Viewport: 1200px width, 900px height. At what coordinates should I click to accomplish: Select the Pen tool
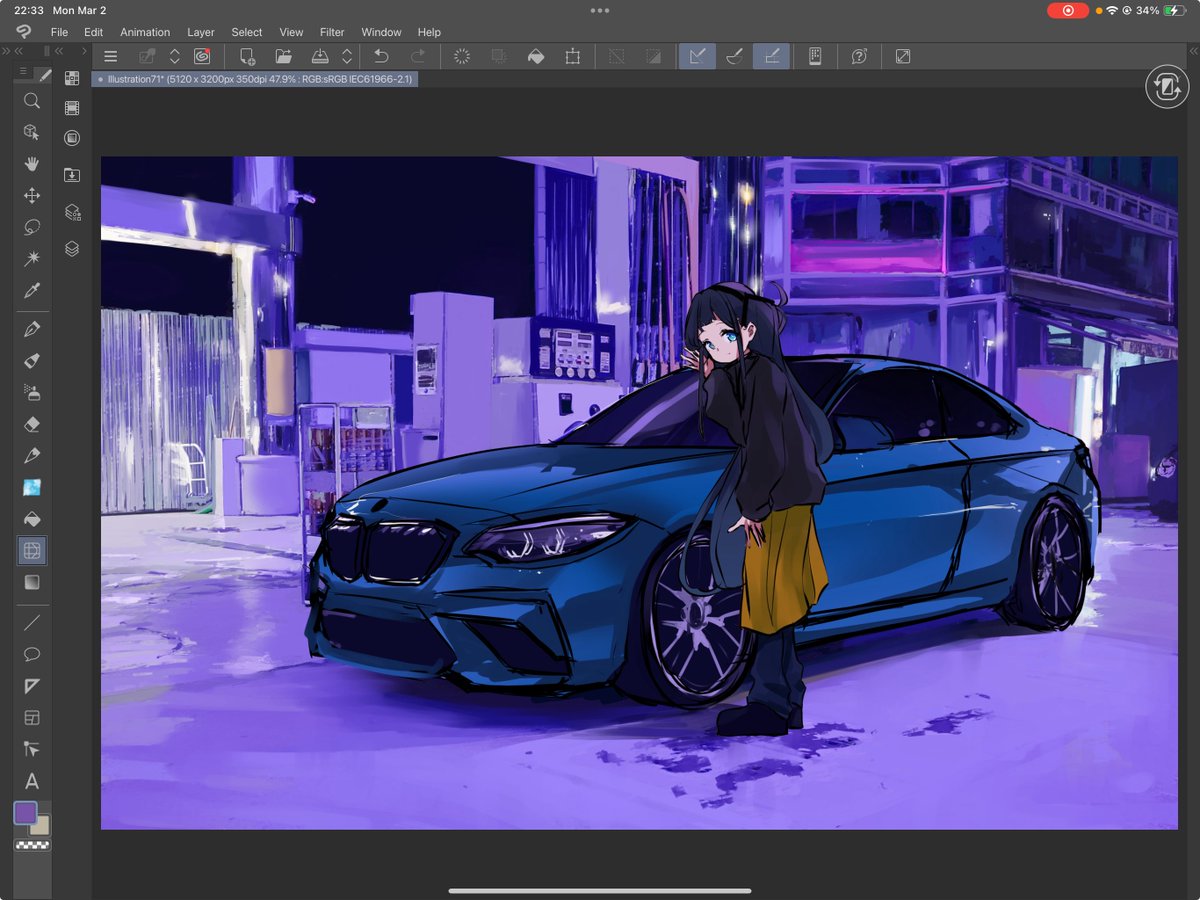point(32,329)
